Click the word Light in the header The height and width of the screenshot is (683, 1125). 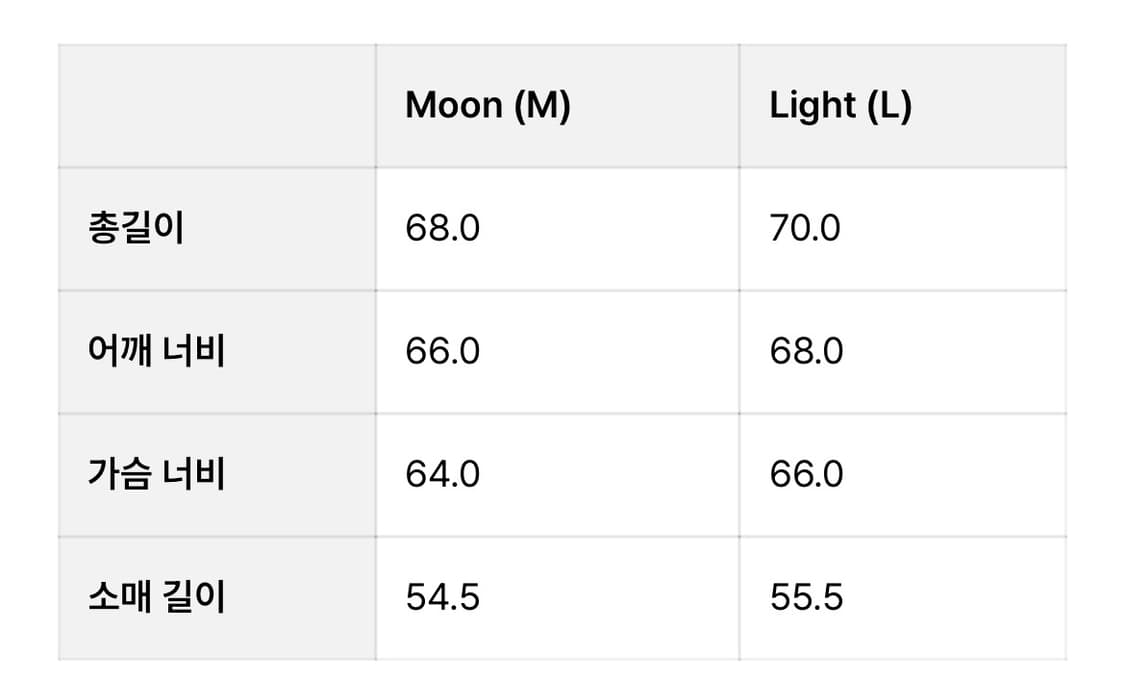click(813, 105)
